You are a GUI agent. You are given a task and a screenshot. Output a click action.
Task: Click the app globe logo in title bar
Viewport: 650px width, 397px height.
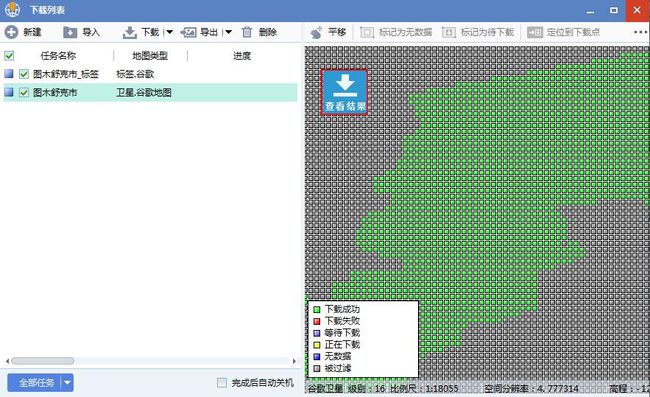pos(12,10)
